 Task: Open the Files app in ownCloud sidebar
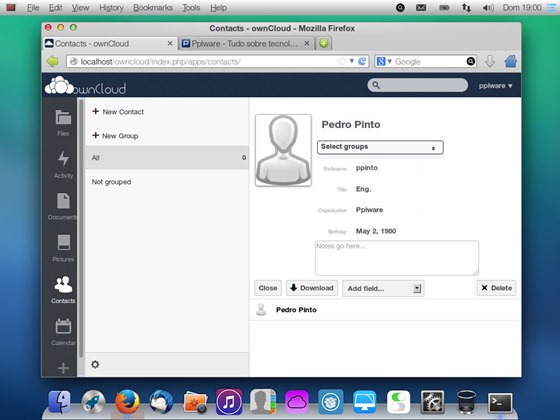pyautogui.click(x=63, y=122)
